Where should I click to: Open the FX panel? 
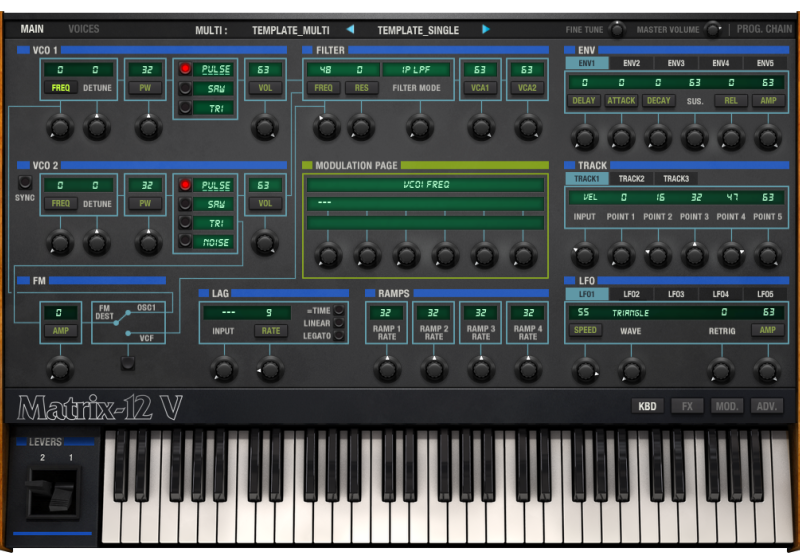(x=687, y=406)
